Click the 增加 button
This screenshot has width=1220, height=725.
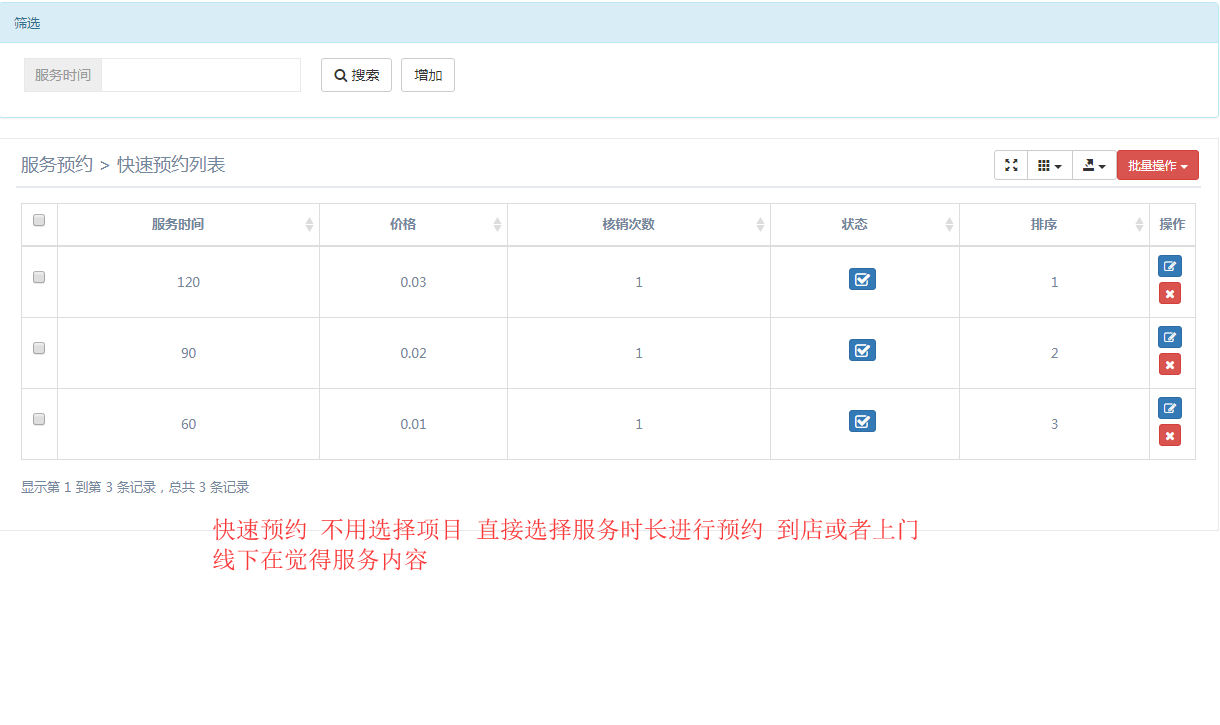tap(428, 75)
